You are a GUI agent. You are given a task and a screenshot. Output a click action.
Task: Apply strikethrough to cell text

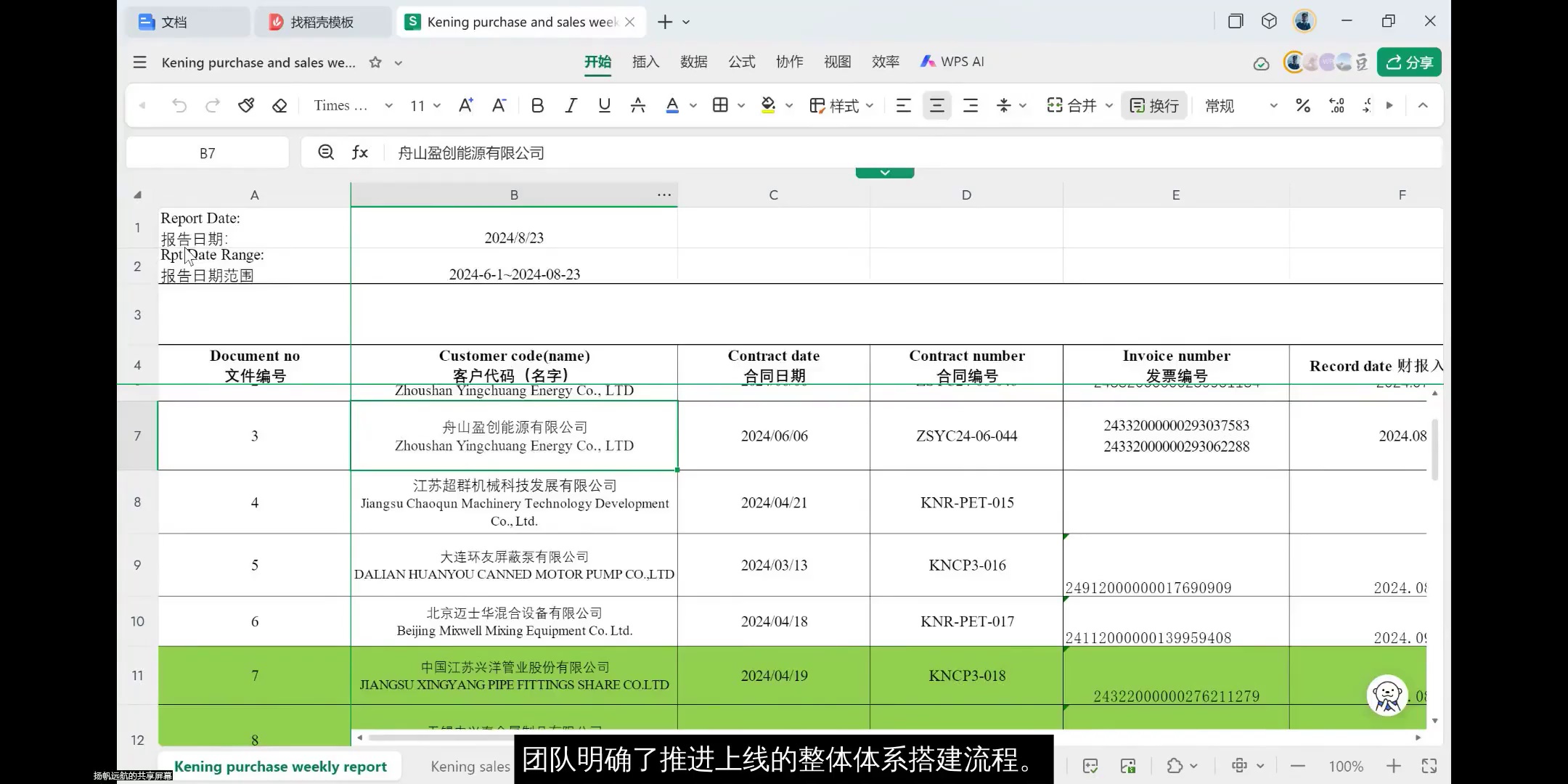click(x=637, y=105)
